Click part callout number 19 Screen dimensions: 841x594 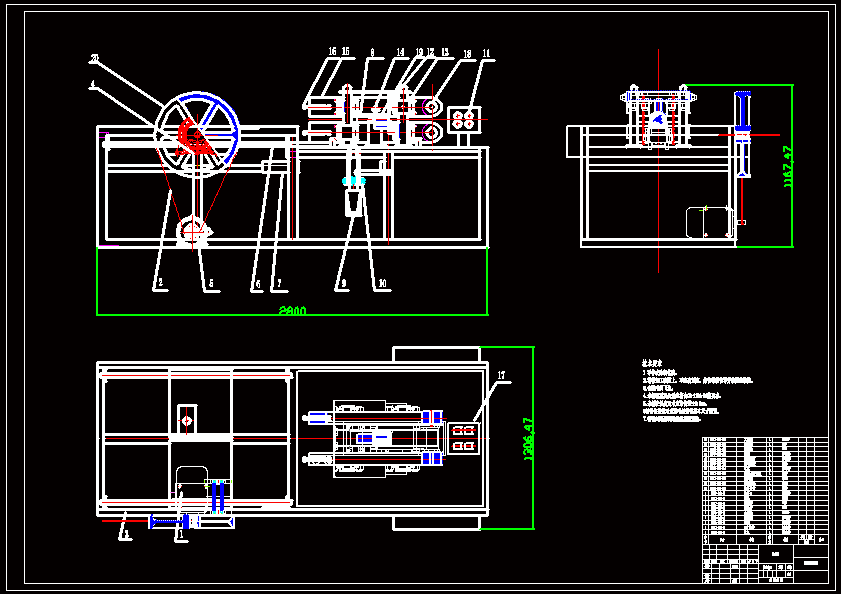coord(419,52)
